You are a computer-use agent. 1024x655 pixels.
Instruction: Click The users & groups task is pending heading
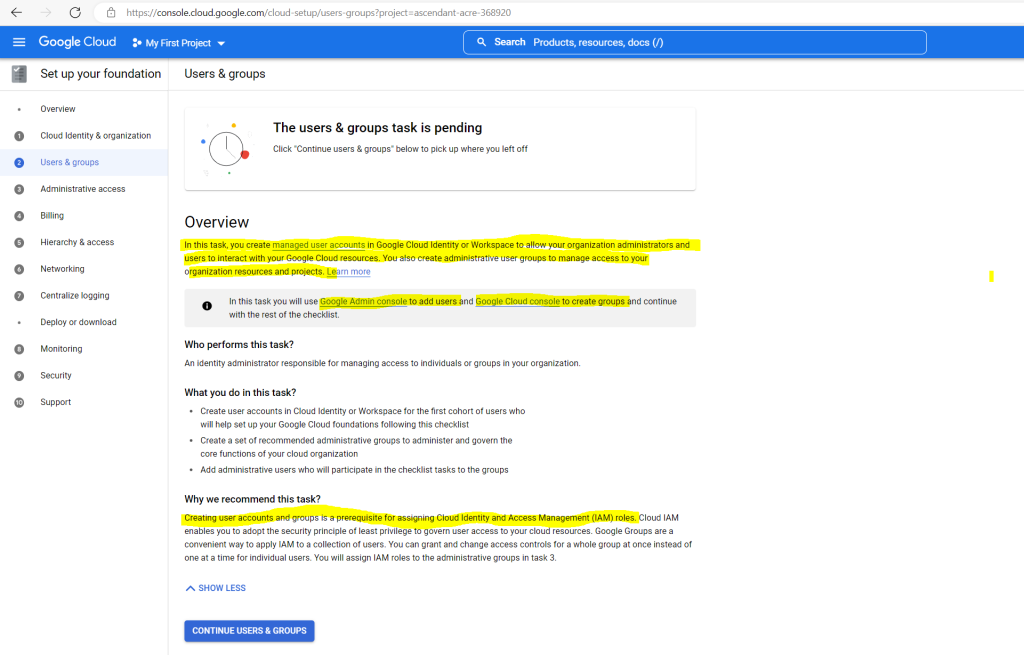click(x=377, y=128)
